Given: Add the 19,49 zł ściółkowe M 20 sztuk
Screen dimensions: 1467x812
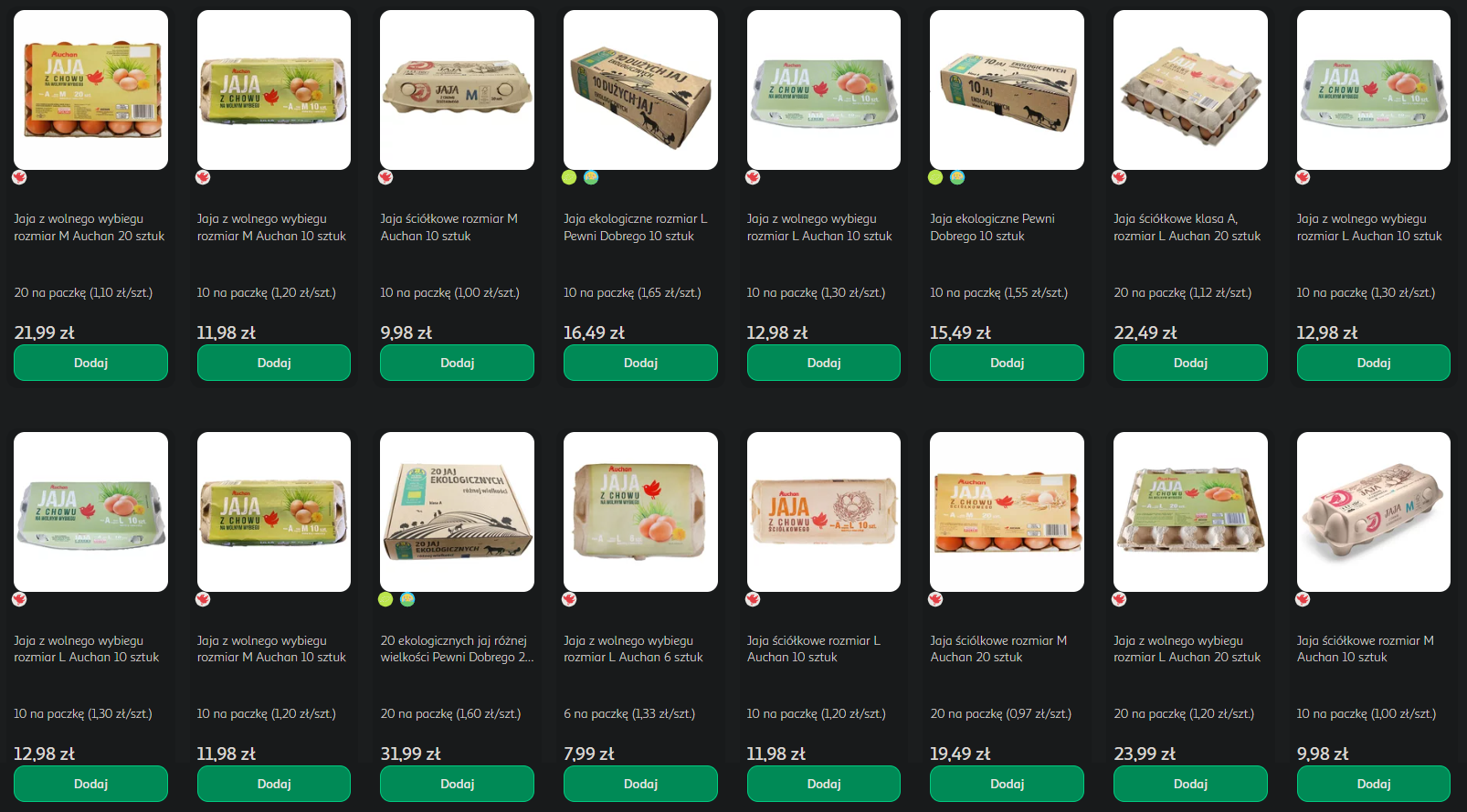Looking at the screenshot, I should click(x=1007, y=784).
